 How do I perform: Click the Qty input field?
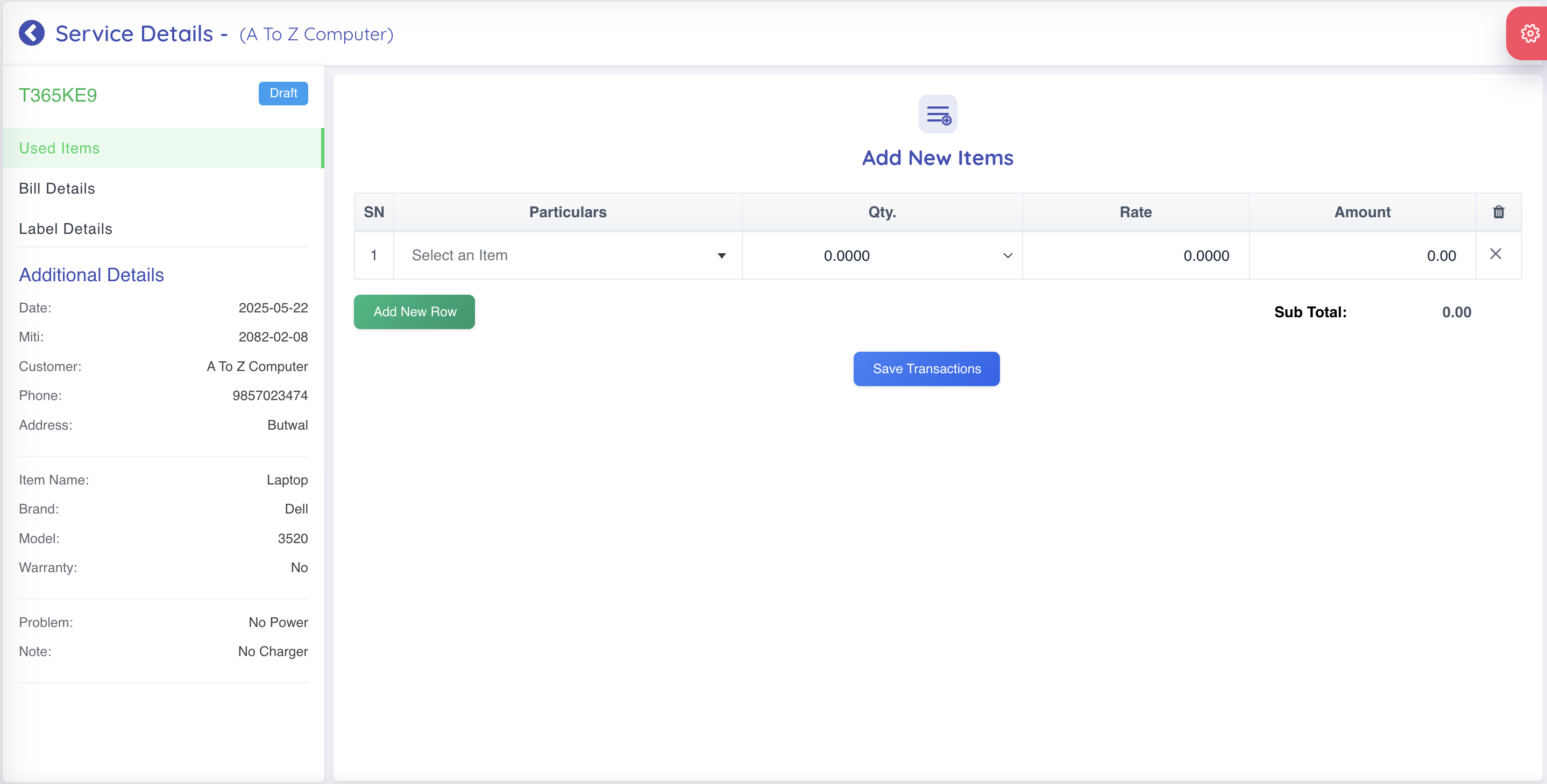point(847,256)
